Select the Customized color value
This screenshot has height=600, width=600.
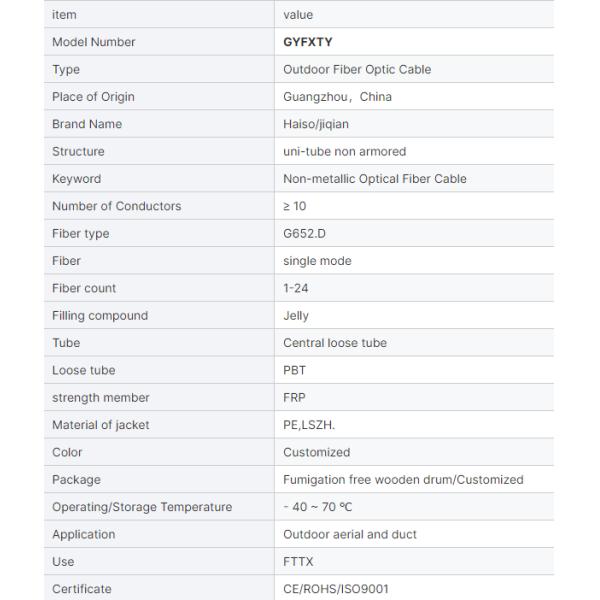(x=316, y=452)
